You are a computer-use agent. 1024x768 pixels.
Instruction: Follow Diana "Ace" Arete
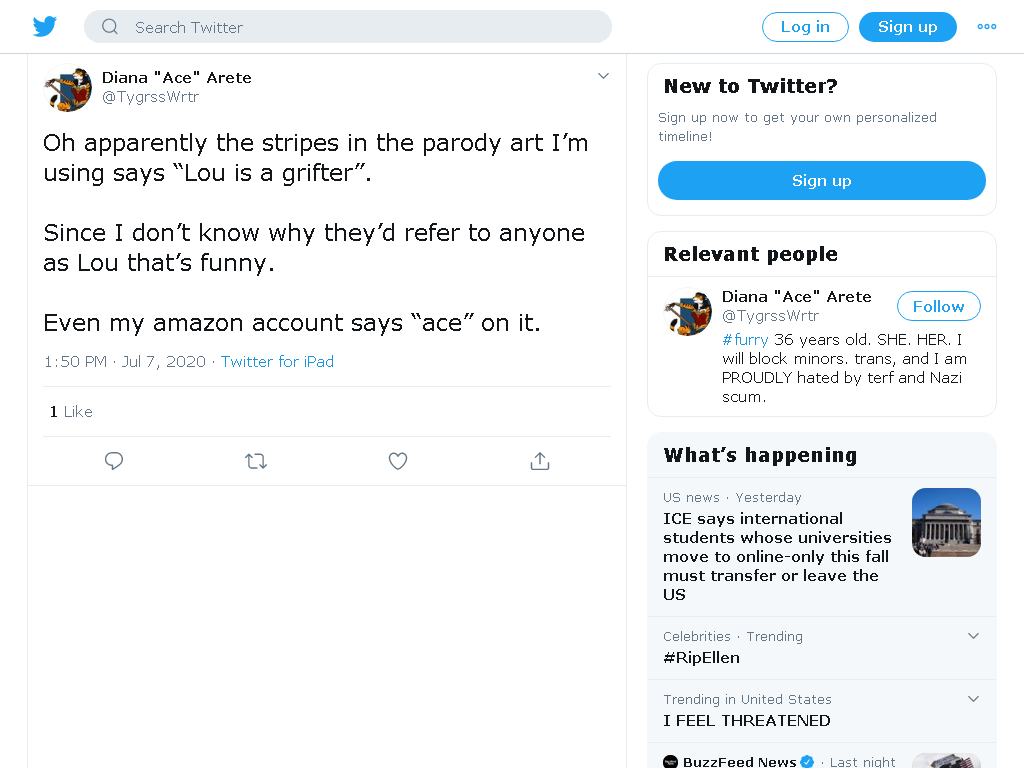(x=938, y=306)
